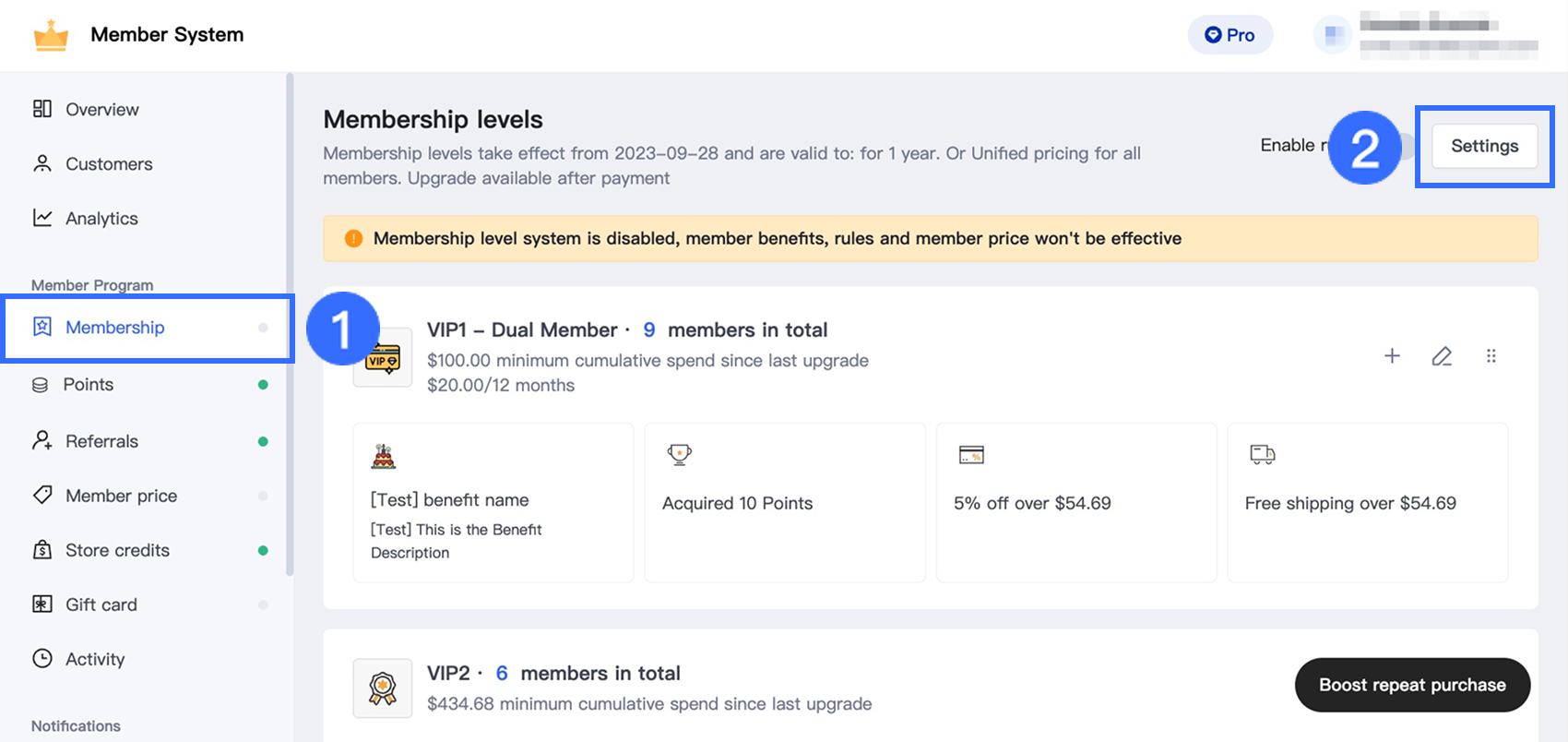Click the plus icon on VIP1 row

pos(1392,356)
